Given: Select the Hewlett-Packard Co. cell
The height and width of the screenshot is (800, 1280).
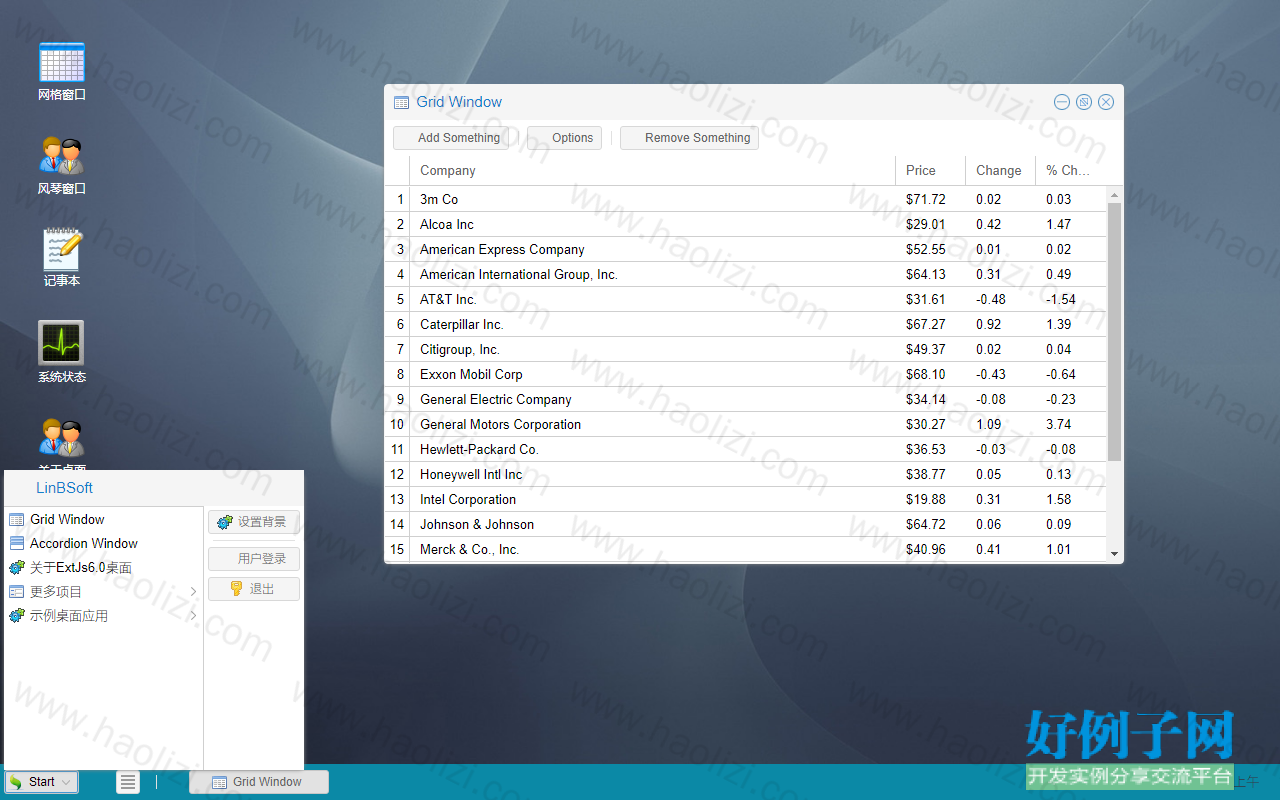Looking at the screenshot, I should [x=652, y=449].
